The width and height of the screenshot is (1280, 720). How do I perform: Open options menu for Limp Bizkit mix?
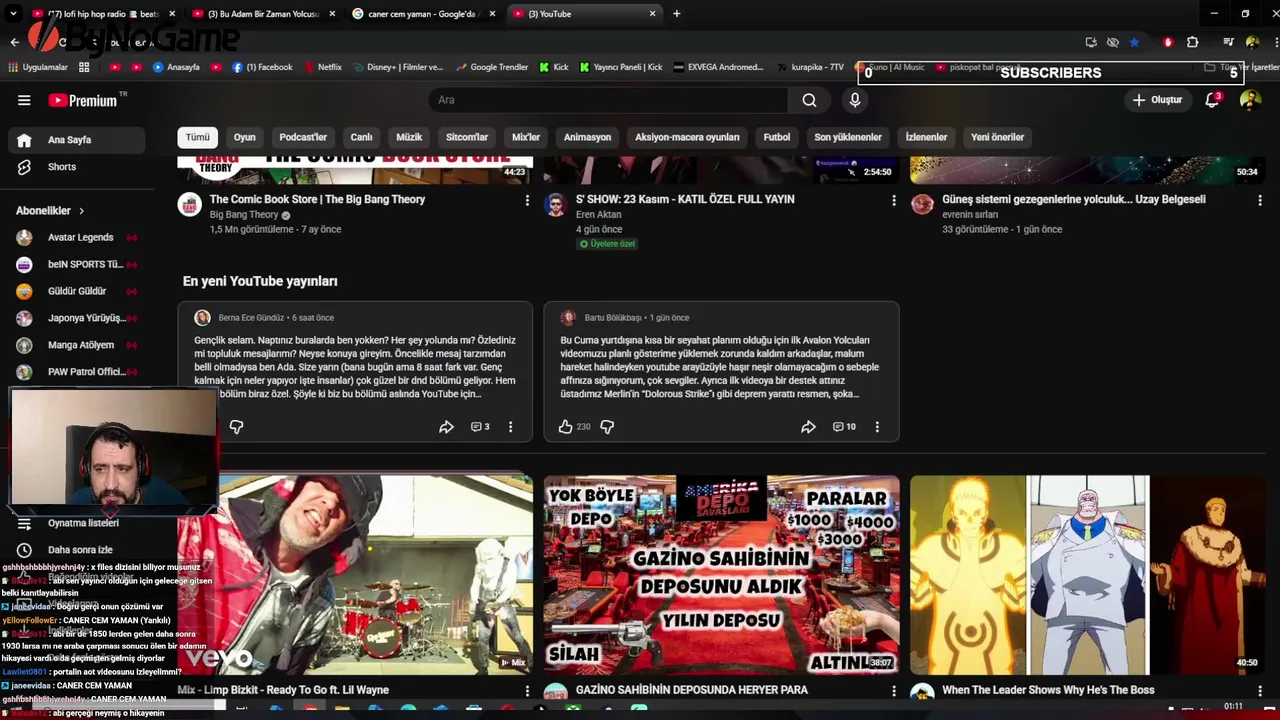tap(527, 691)
